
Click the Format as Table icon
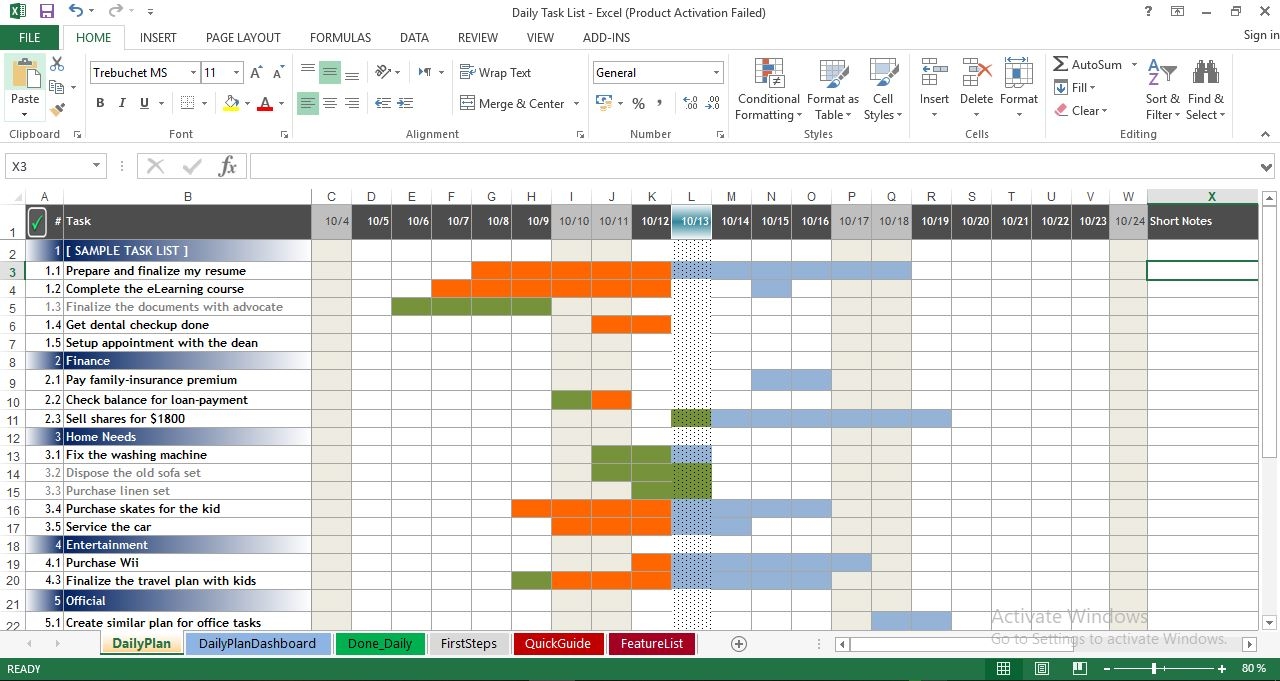click(833, 90)
